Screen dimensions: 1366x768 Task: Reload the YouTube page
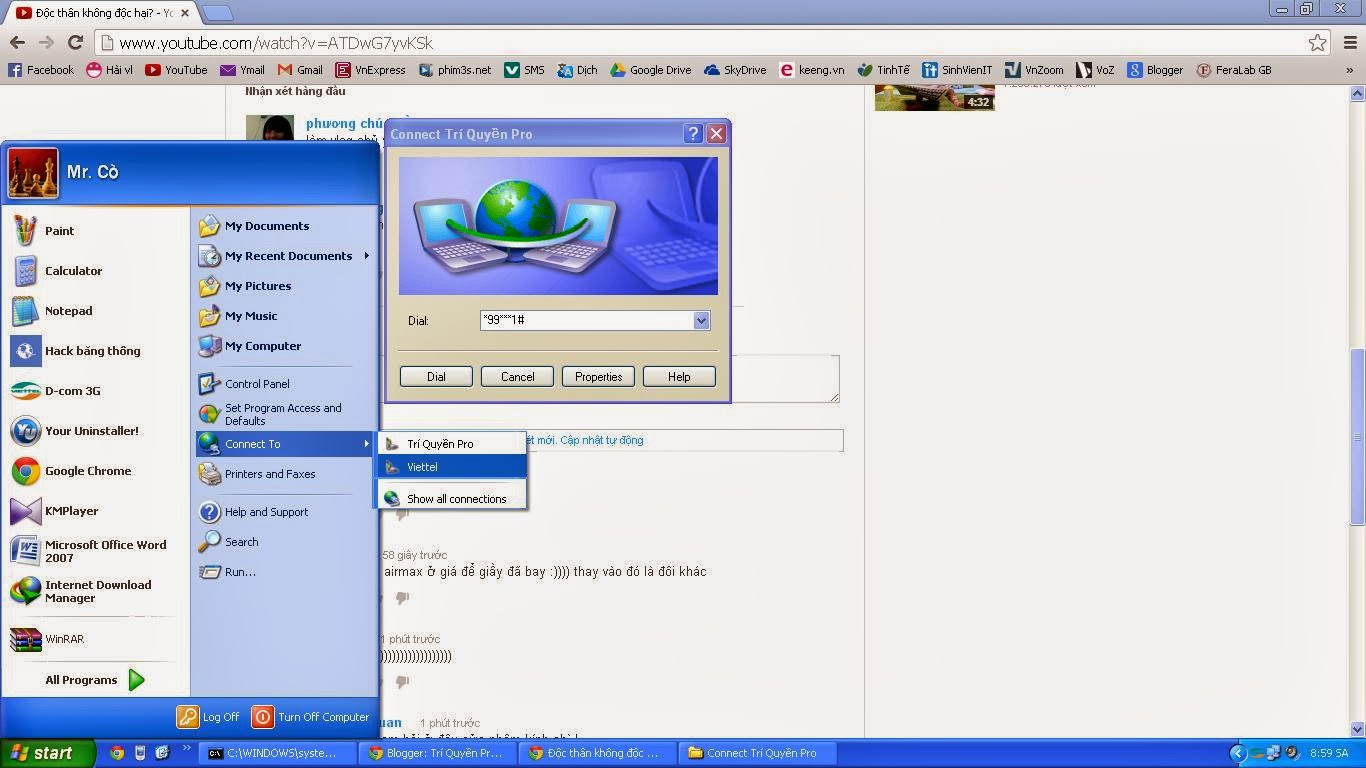tap(75, 43)
